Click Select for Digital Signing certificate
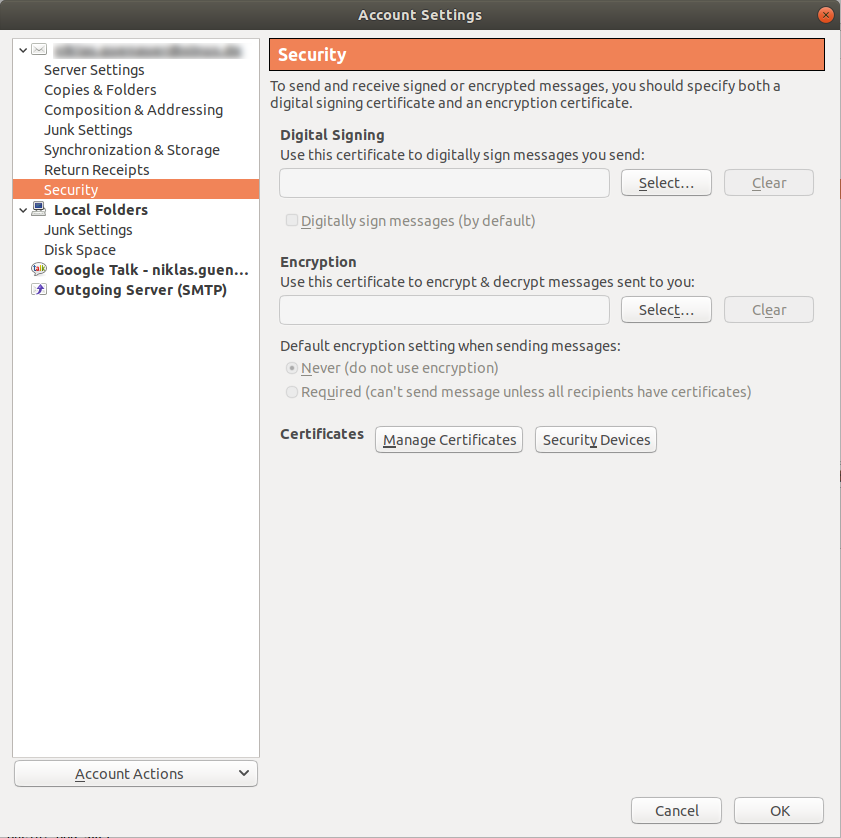Viewport: 841px width, 838px height. click(666, 183)
